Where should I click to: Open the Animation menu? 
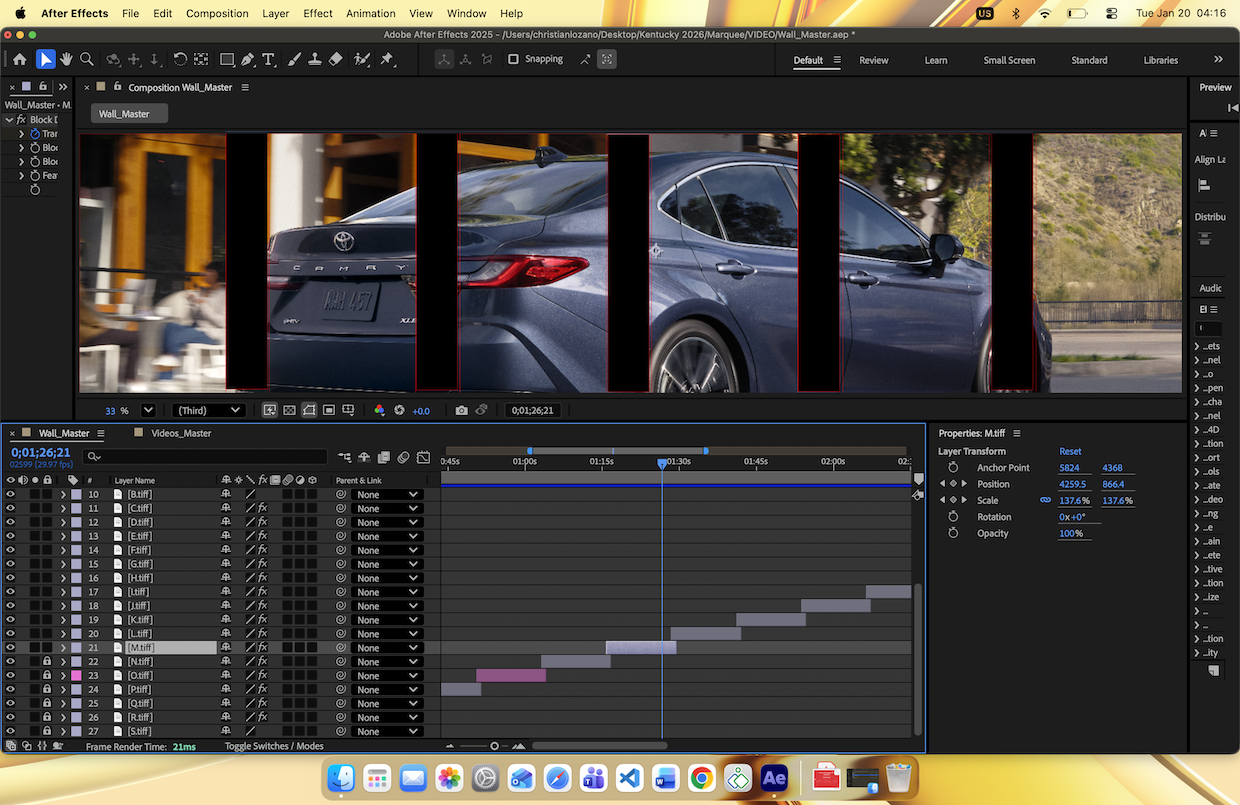click(370, 14)
